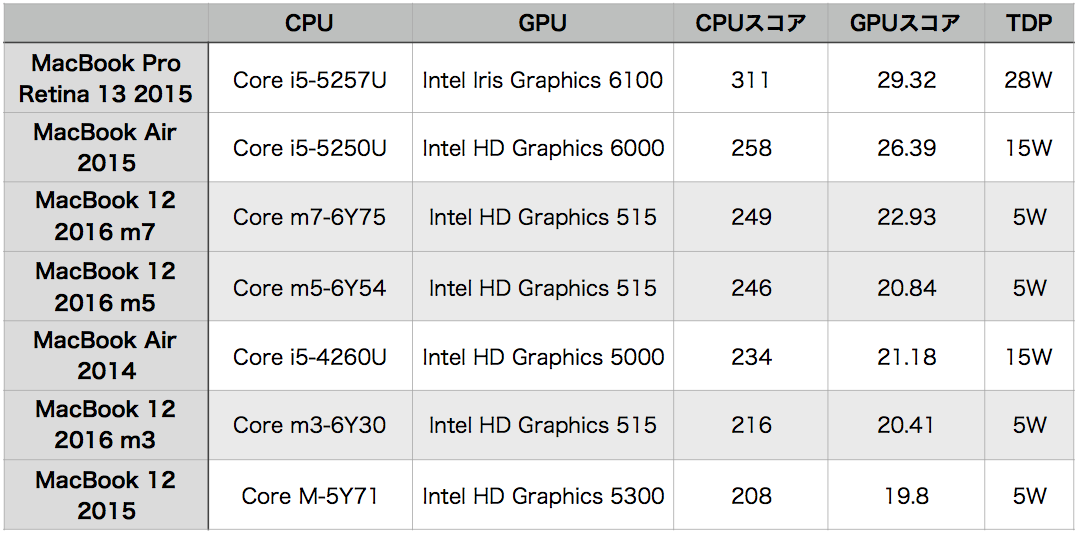Screen dimensions: 1077x533
Task: Click the MacBook 12 2016 m3 row label
Action: pos(106,424)
